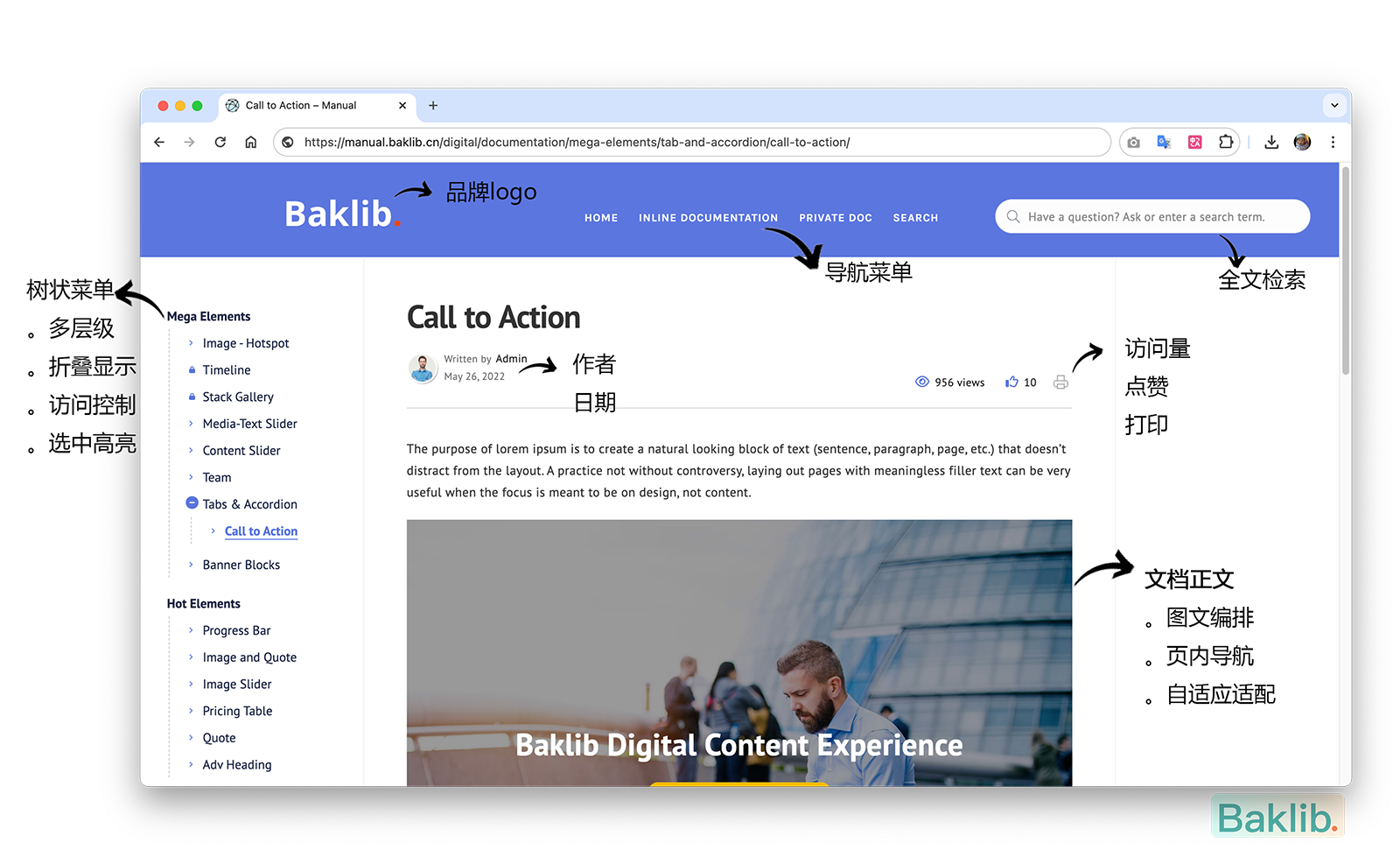This screenshot has width=1400, height=850.
Task: Open Adv Heading in the sidebar
Action: (x=237, y=765)
